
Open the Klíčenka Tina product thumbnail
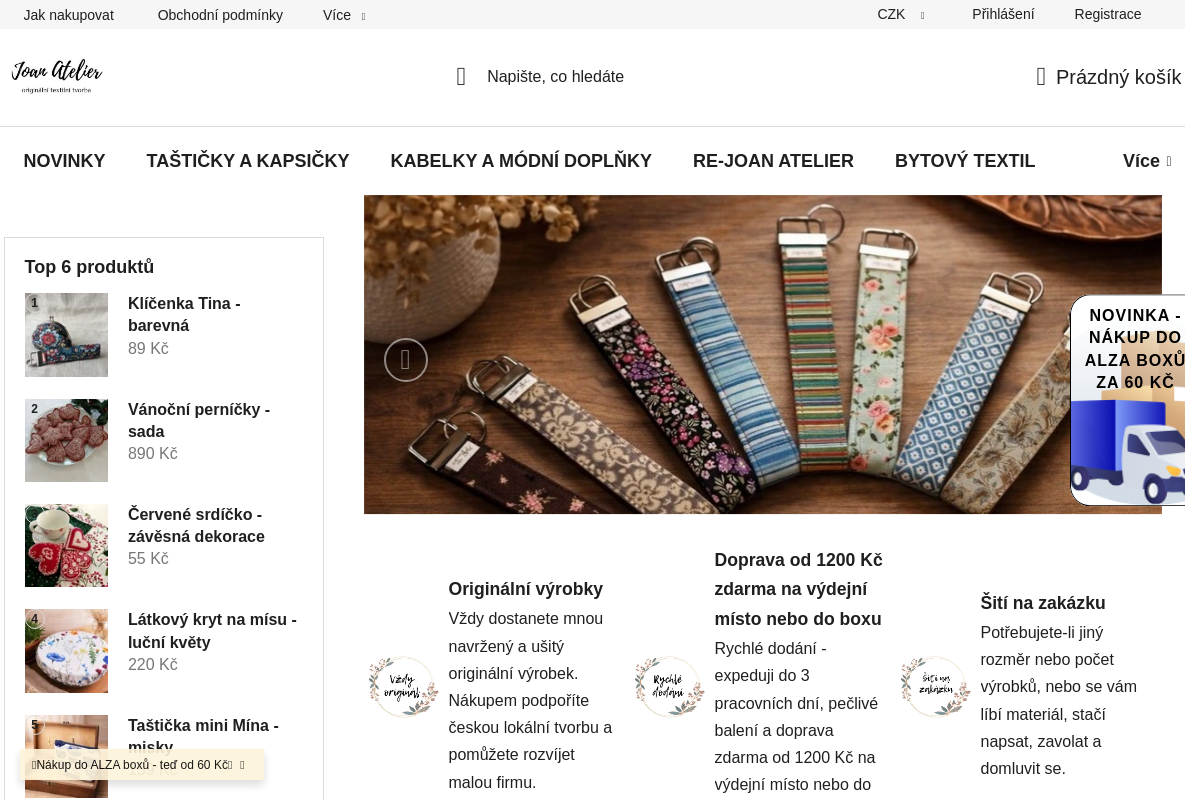point(66,335)
